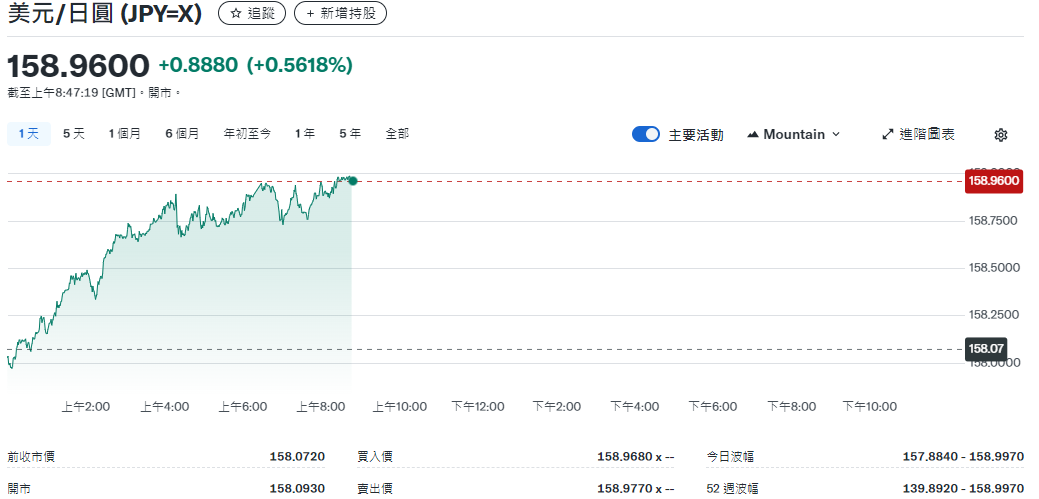1039x499 pixels.
Task: Select the 1個月 range tab
Action: pos(125,133)
